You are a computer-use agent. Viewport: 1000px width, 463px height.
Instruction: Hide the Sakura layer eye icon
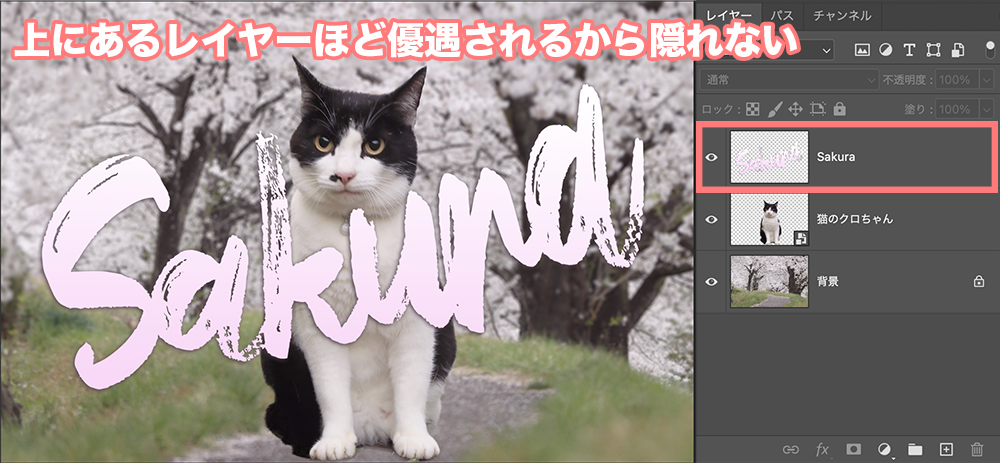click(712, 157)
